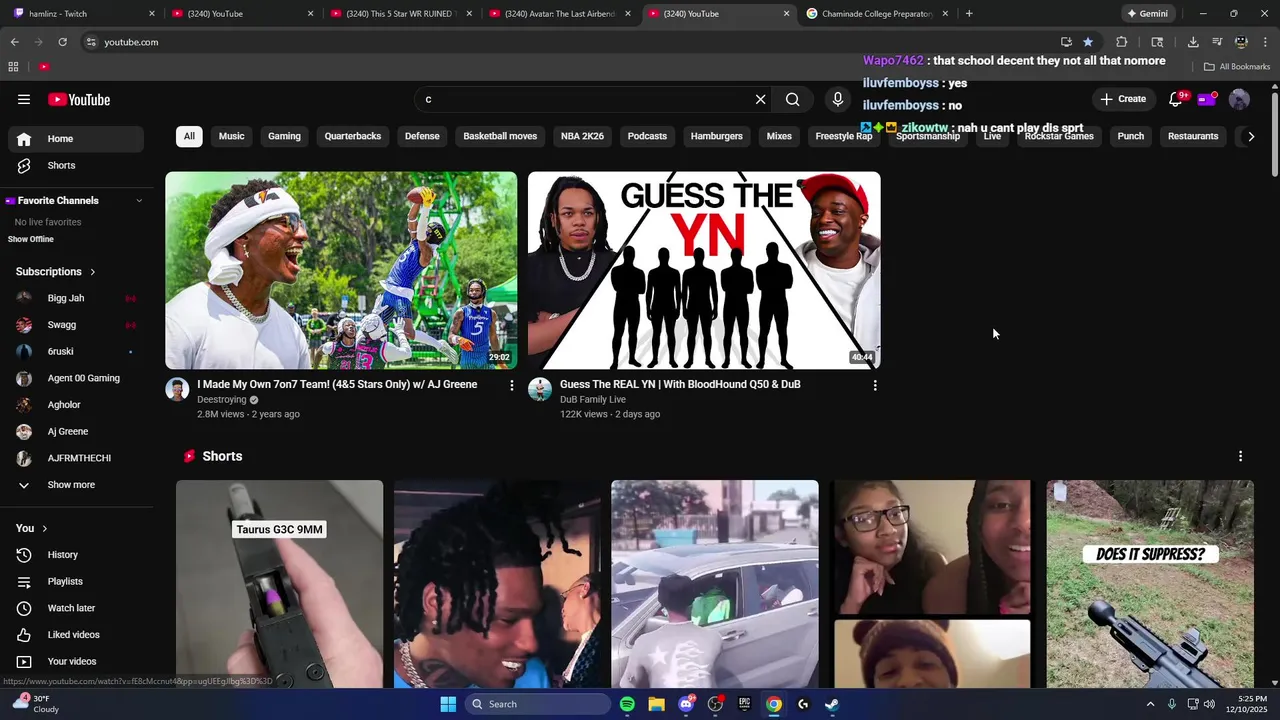The height and width of the screenshot is (720, 1280).
Task: Open Chrome extensions puzzle icon
Action: pos(1121,42)
